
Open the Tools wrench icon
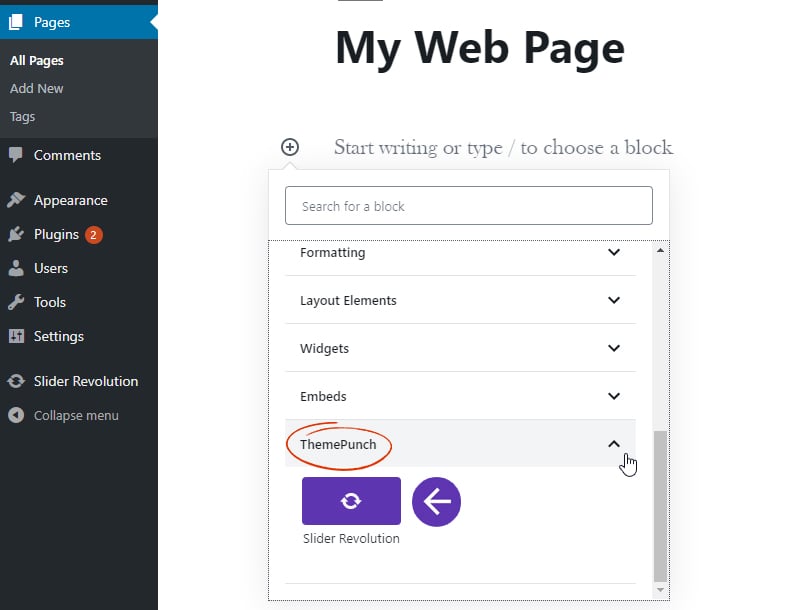pyautogui.click(x=16, y=302)
